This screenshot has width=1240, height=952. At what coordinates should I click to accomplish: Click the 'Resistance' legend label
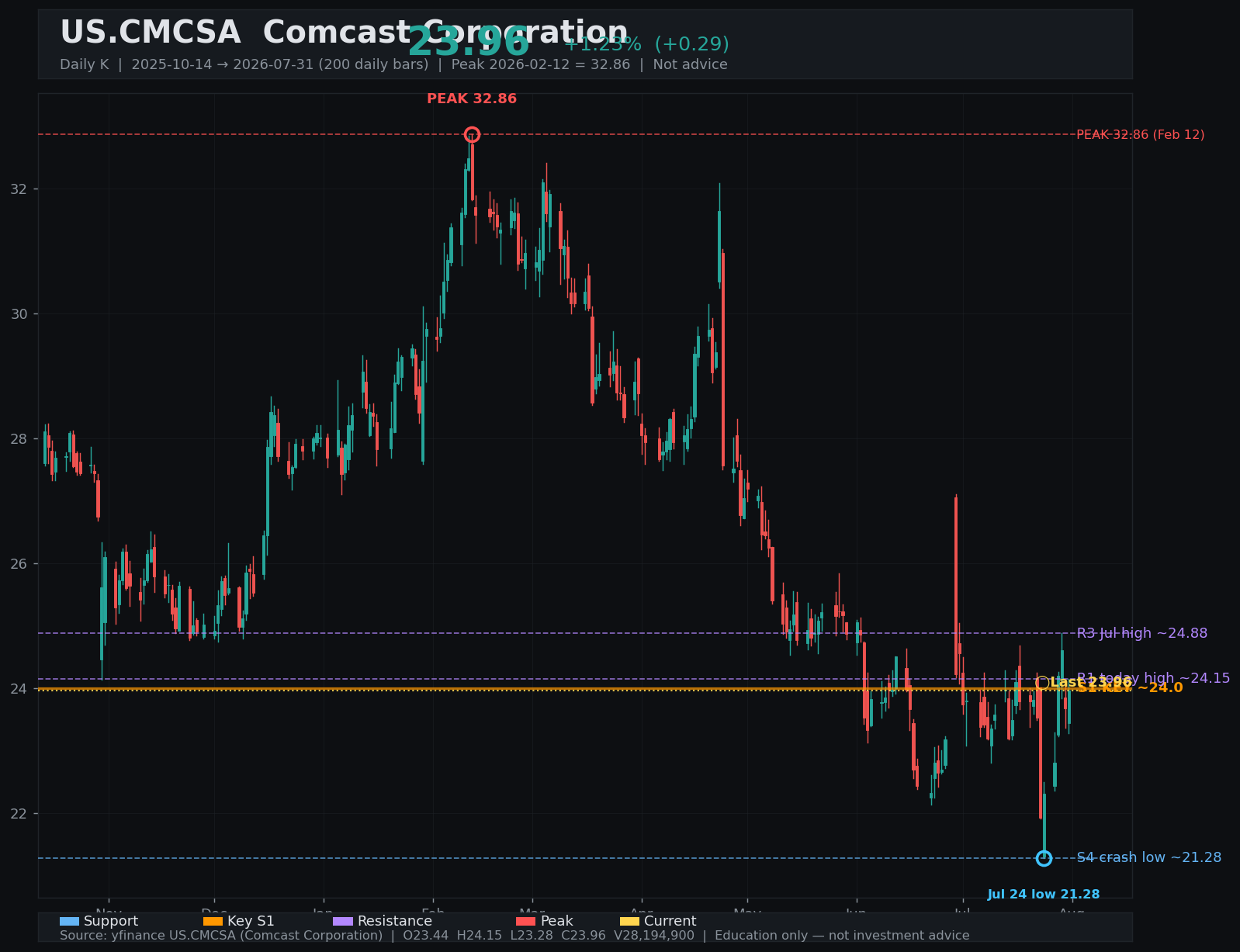tap(395, 922)
